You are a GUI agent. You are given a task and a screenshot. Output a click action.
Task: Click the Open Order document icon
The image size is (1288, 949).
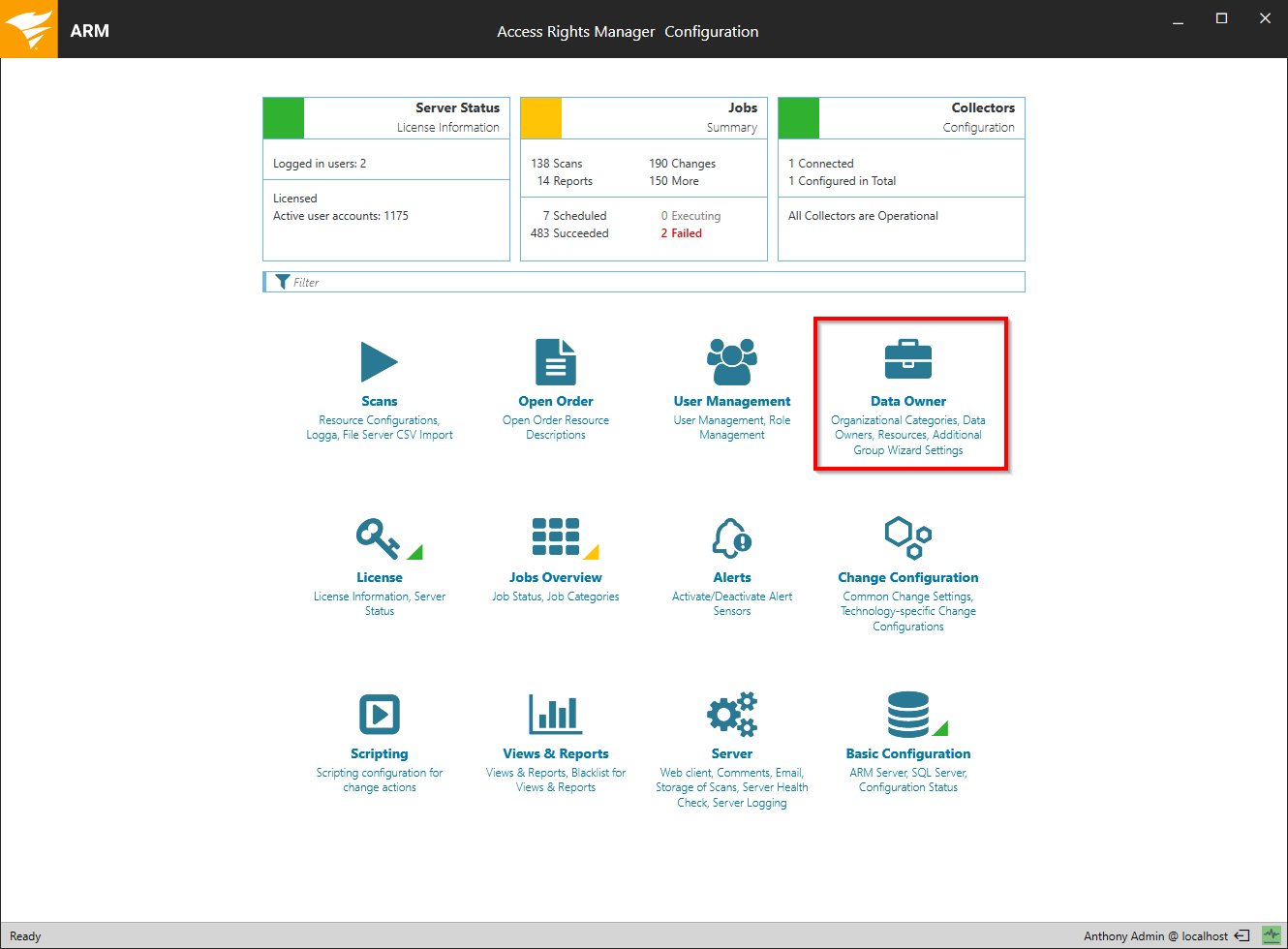click(555, 362)
